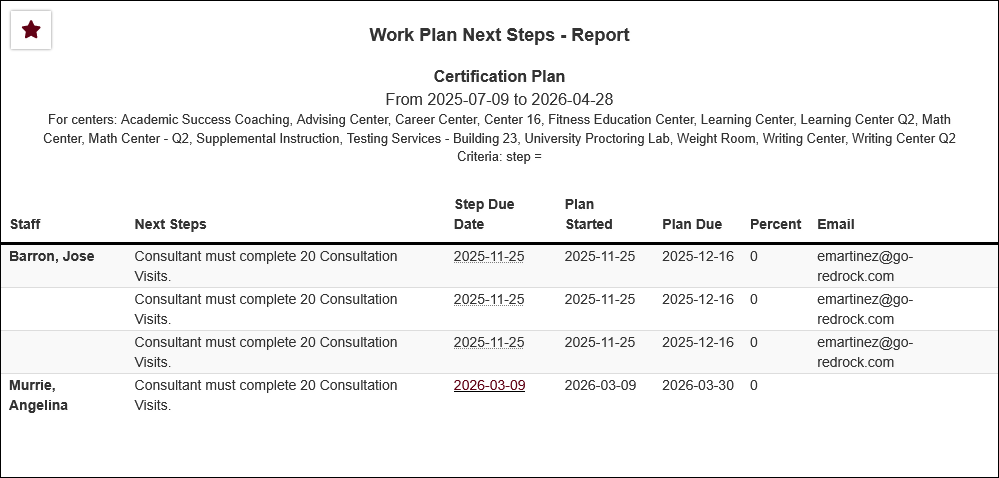Select staff name Barron, Jose
This screenshot has width=999, height=478.
(x=52, y=256)
